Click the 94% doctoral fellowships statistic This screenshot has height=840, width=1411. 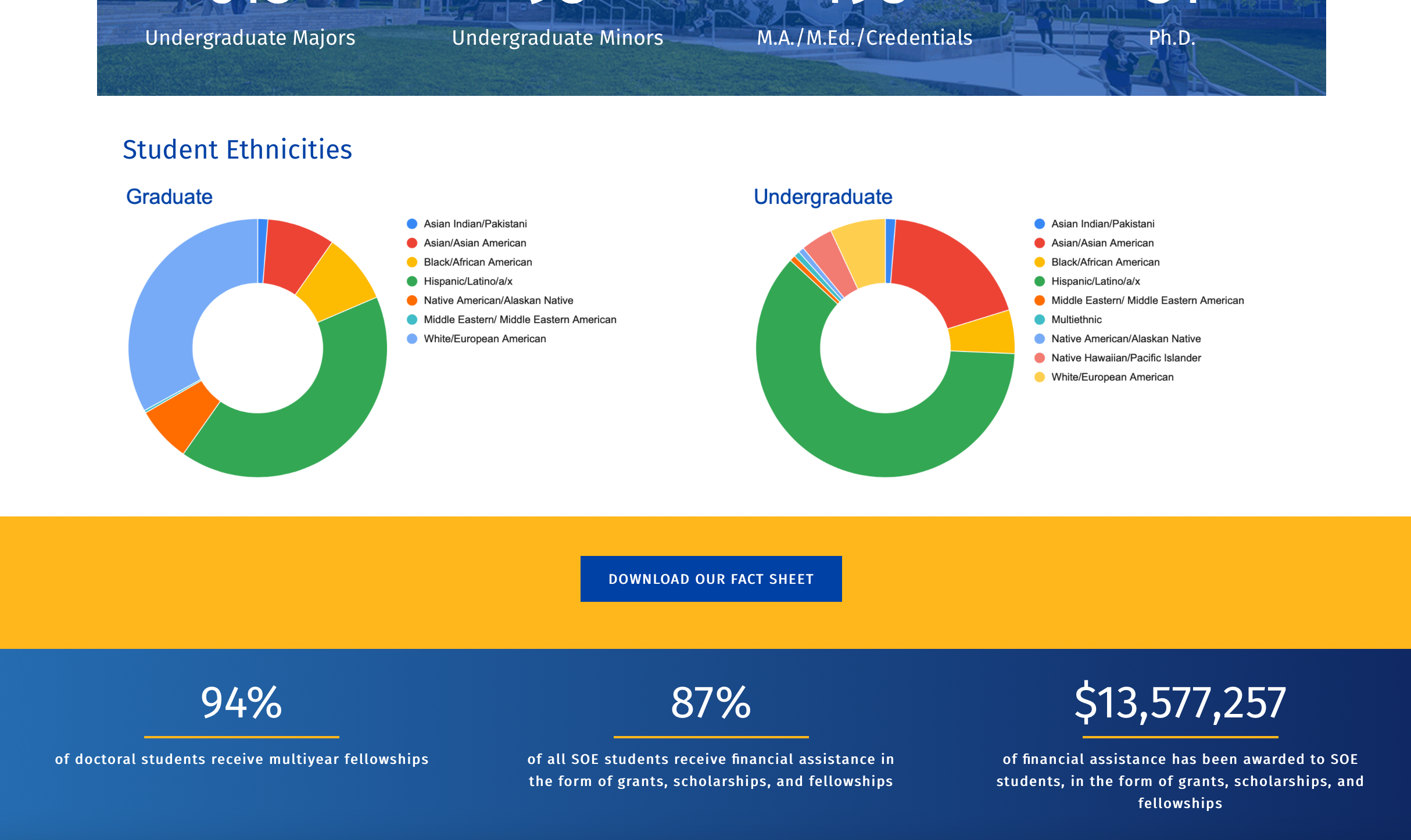point(241,703)
